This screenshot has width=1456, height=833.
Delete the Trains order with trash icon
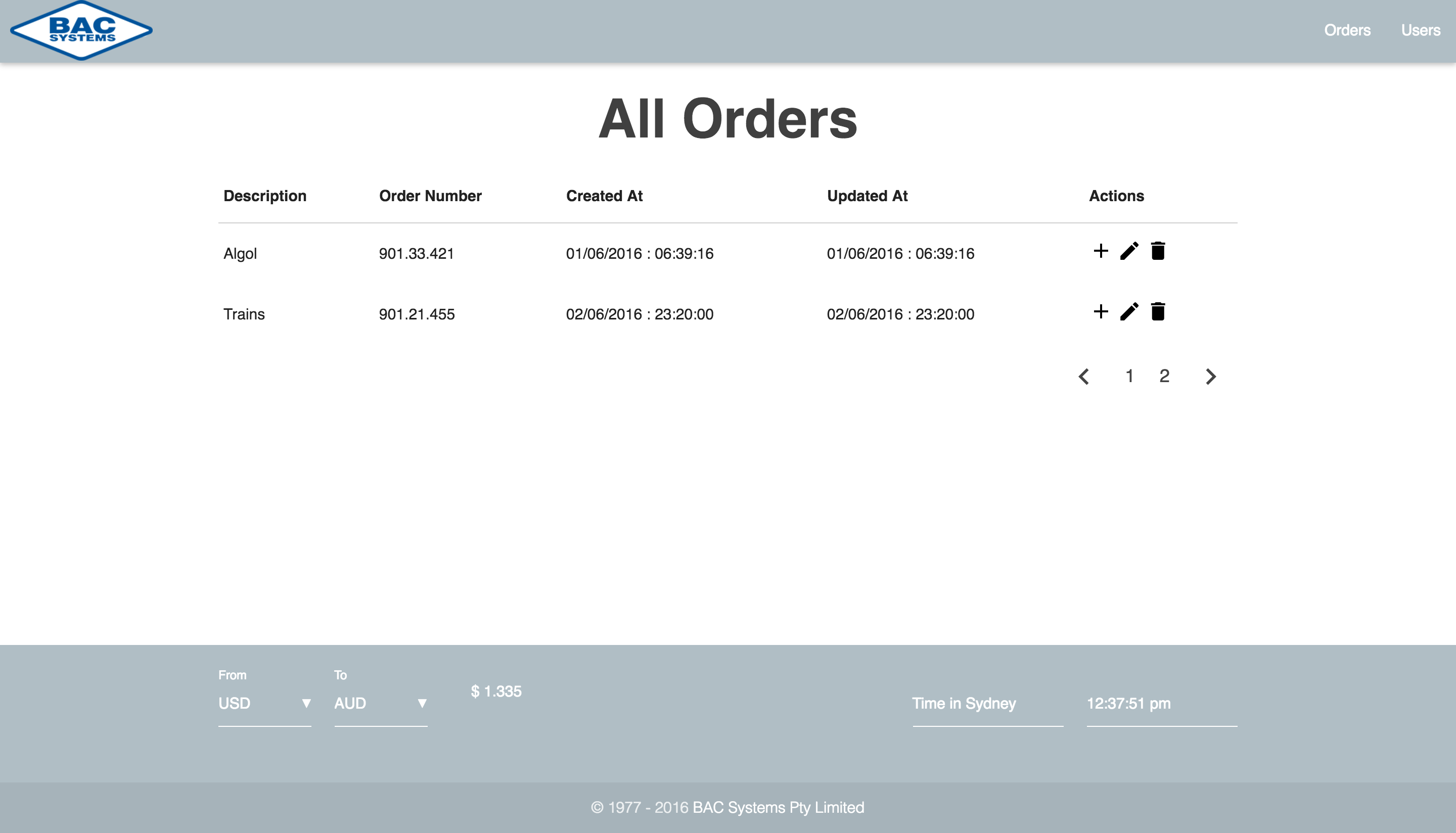1158,312
